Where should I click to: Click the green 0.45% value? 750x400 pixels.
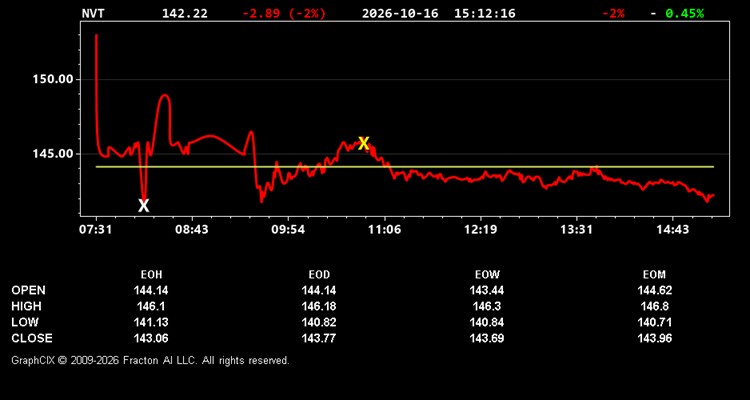point(684,13)
